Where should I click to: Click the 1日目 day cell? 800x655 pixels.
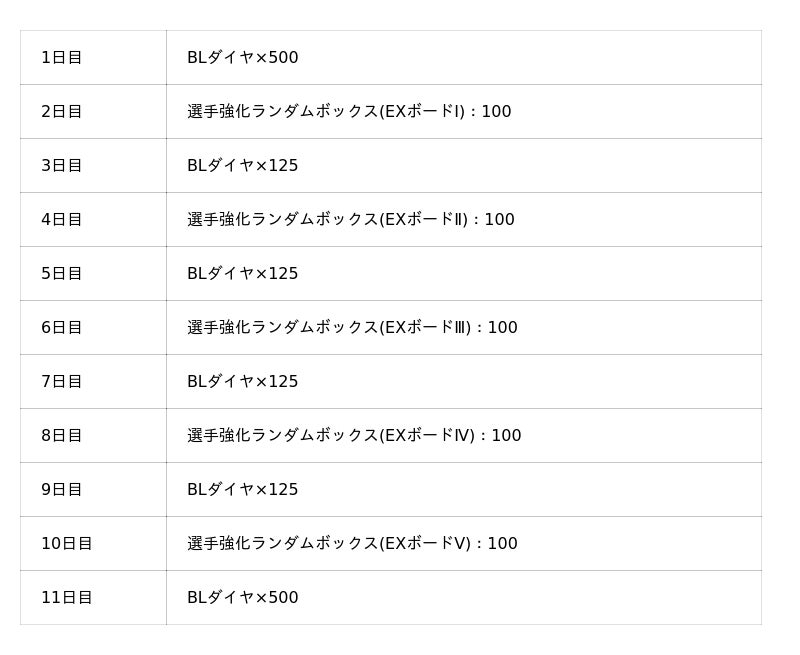62,58
